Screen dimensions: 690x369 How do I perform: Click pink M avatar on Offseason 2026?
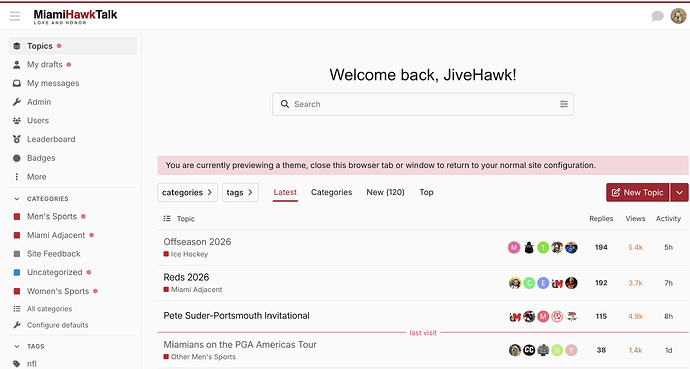click(x=514, y=248)
